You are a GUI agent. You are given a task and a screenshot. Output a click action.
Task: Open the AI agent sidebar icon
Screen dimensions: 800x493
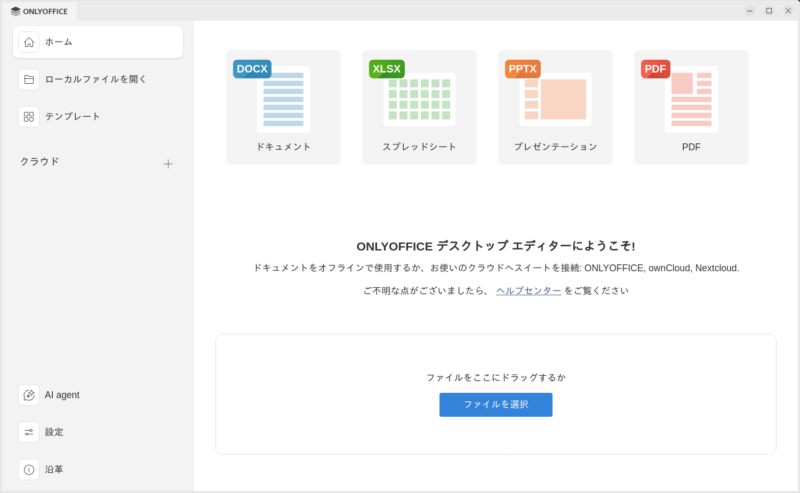click(x=29, y=395)
